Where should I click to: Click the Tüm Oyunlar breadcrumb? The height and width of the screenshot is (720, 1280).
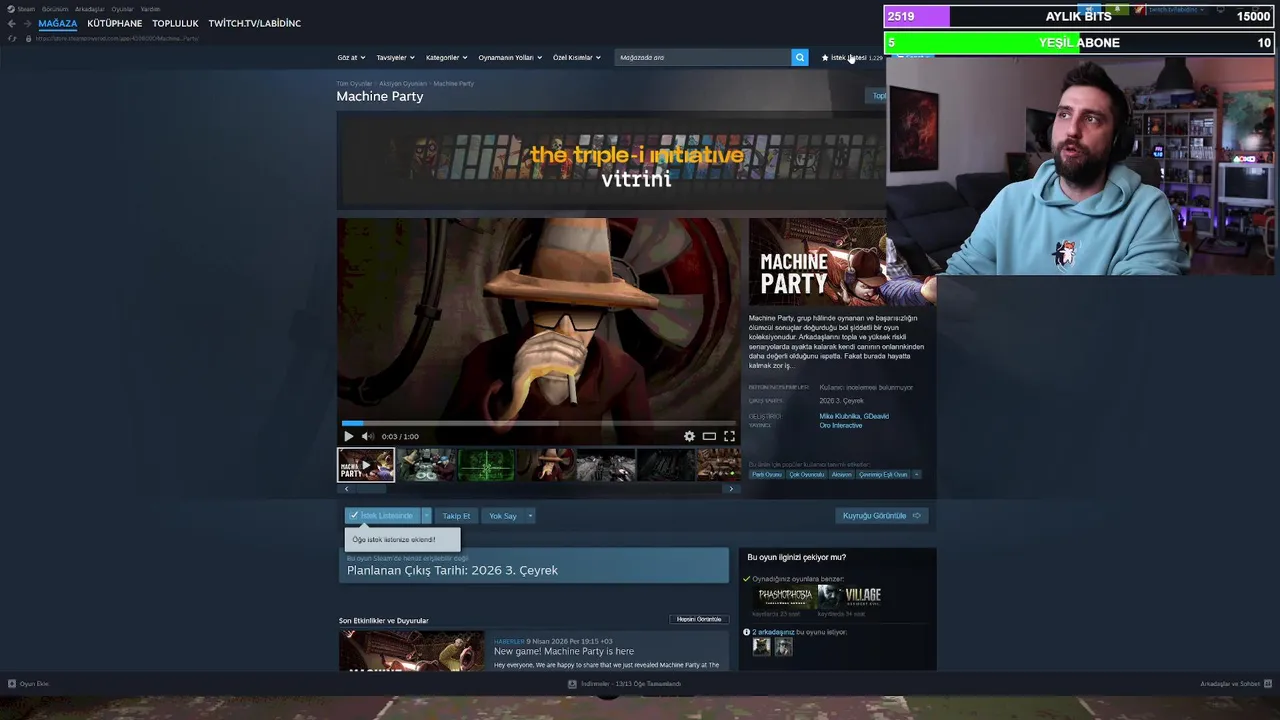click(x=354, y=83)
